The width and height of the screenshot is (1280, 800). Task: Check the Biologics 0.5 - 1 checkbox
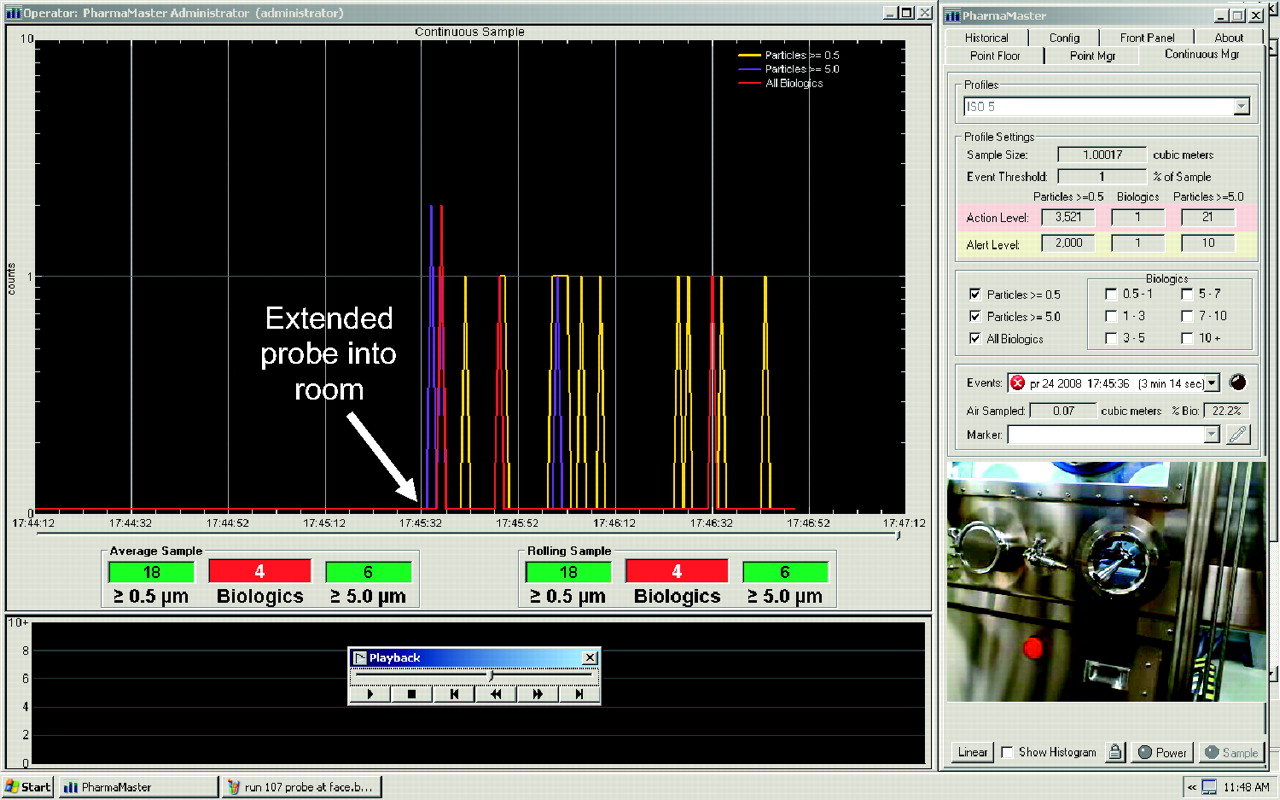(1110, 294)
